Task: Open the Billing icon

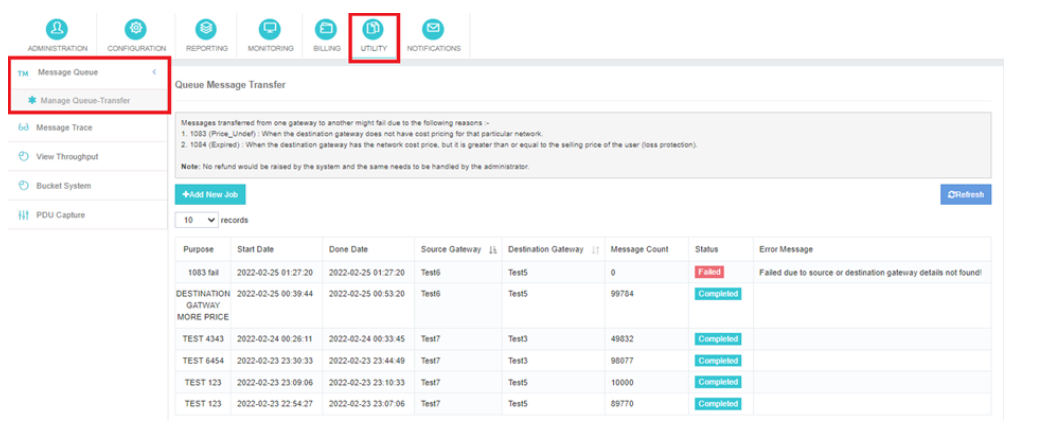Action: tap(326, 29)
